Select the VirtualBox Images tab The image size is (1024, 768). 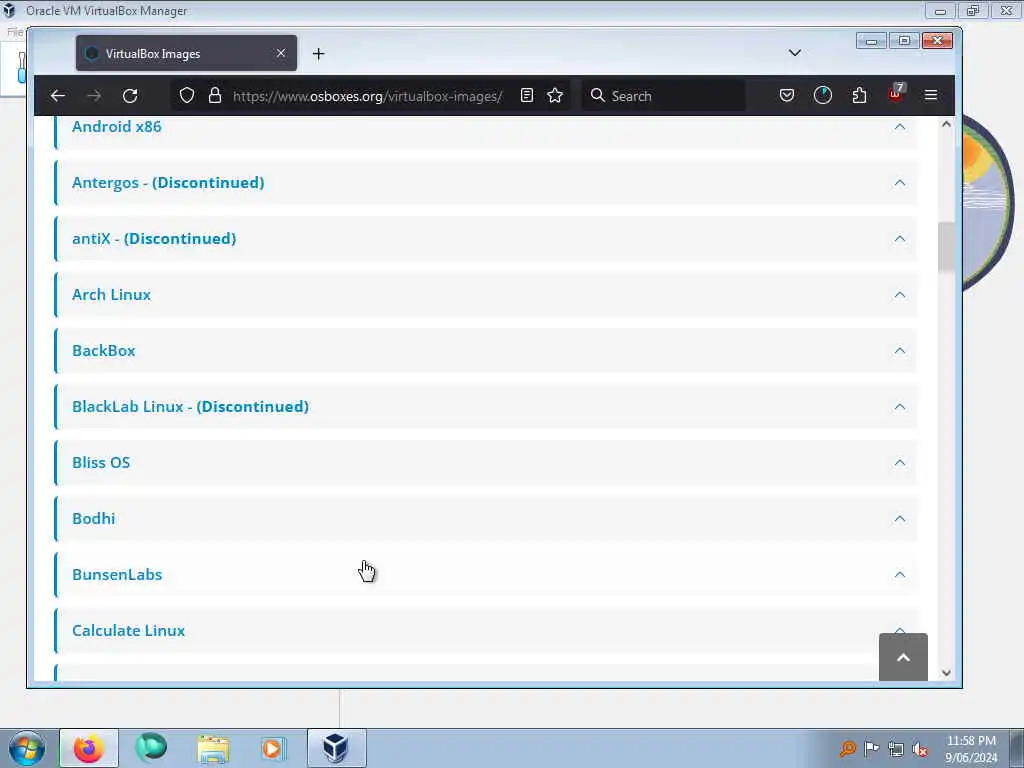(x=186, y=54)
